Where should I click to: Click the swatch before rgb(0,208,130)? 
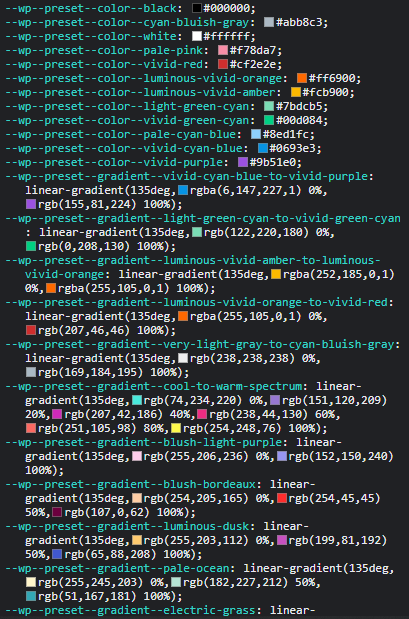(31, 247)
